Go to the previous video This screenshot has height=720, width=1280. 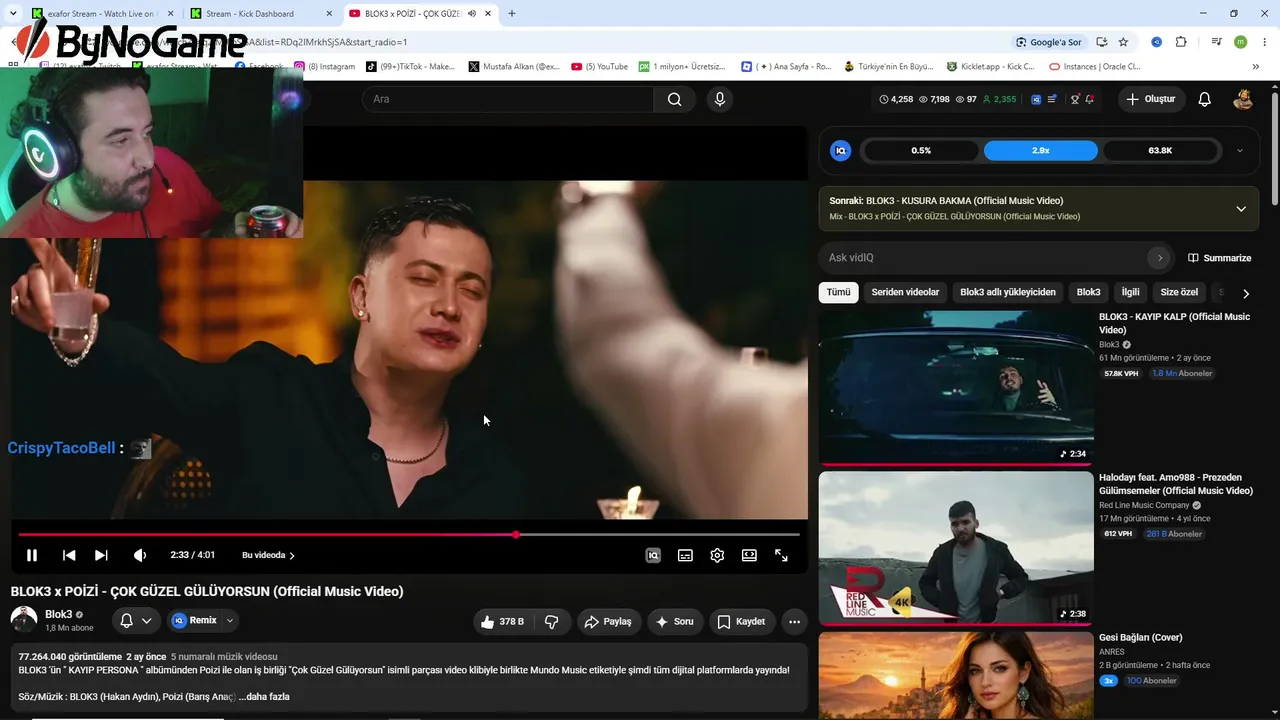coord(69,555)
